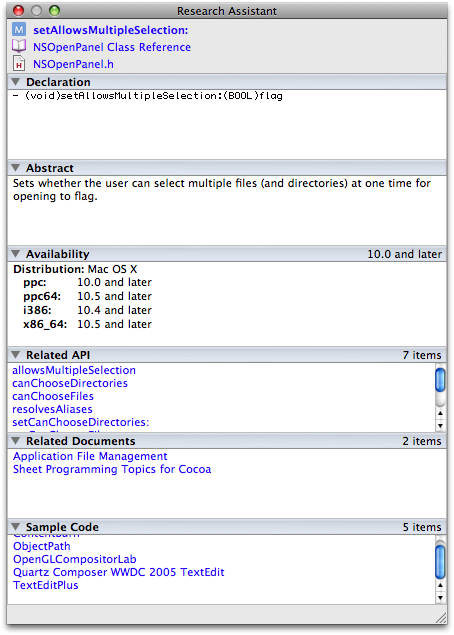Screen dimensions: 454x635
Task: Click the ppc64 availability row
Action: click(x=87, y=296)
